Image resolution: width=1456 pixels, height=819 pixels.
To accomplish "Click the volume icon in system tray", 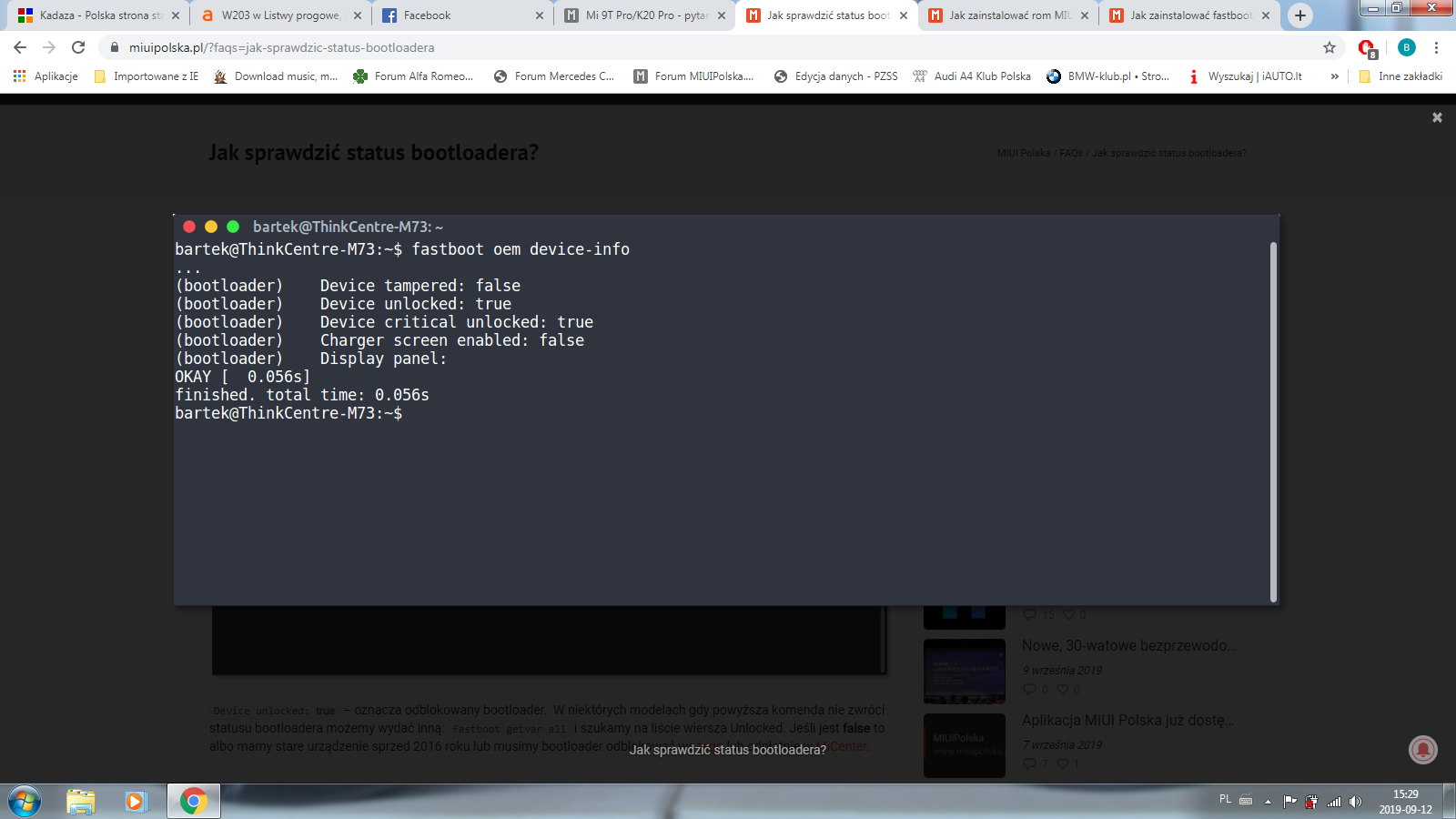I will tap(1355, 802).
